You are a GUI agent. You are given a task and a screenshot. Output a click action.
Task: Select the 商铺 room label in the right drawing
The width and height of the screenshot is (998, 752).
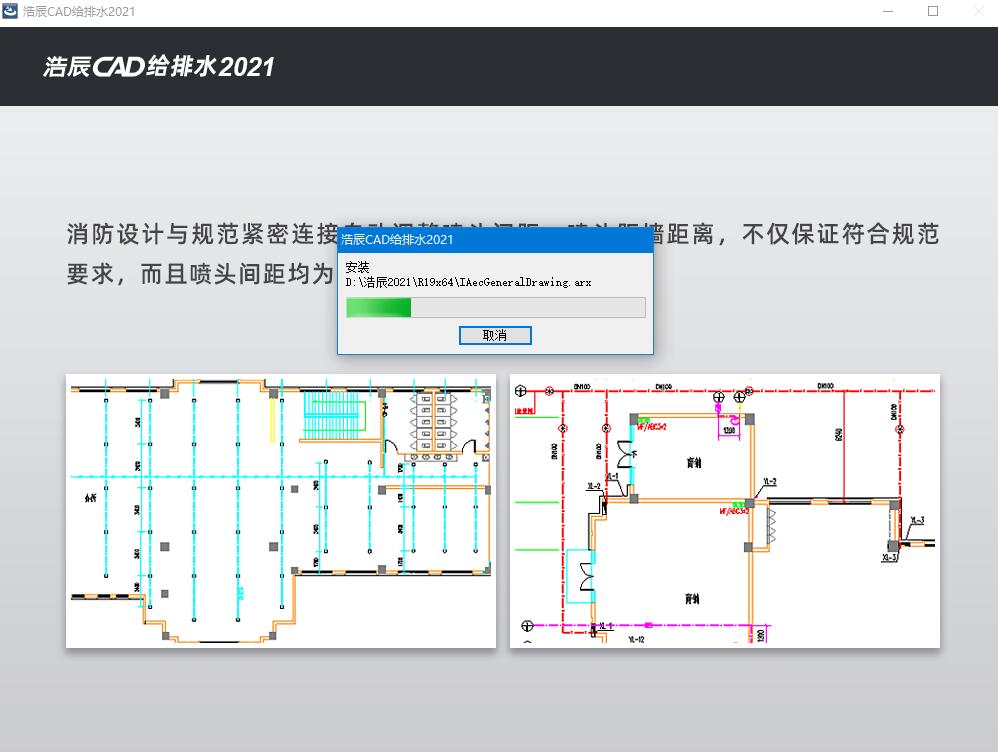point(693,461)
